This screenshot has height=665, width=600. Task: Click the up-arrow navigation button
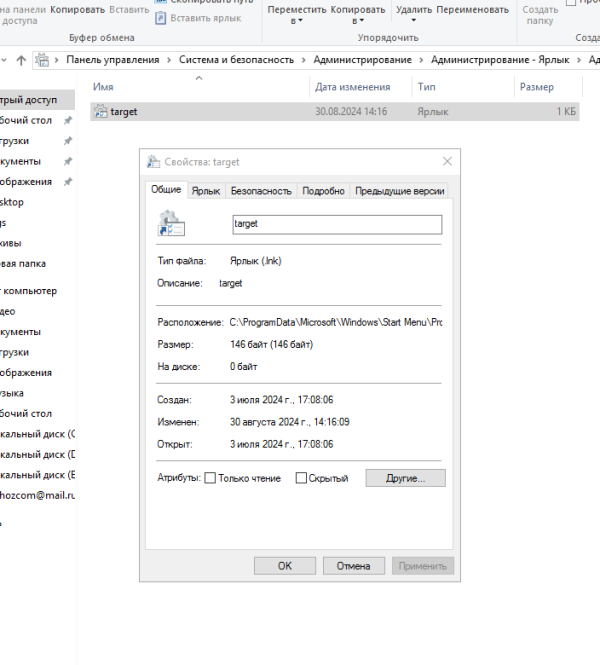21,60
